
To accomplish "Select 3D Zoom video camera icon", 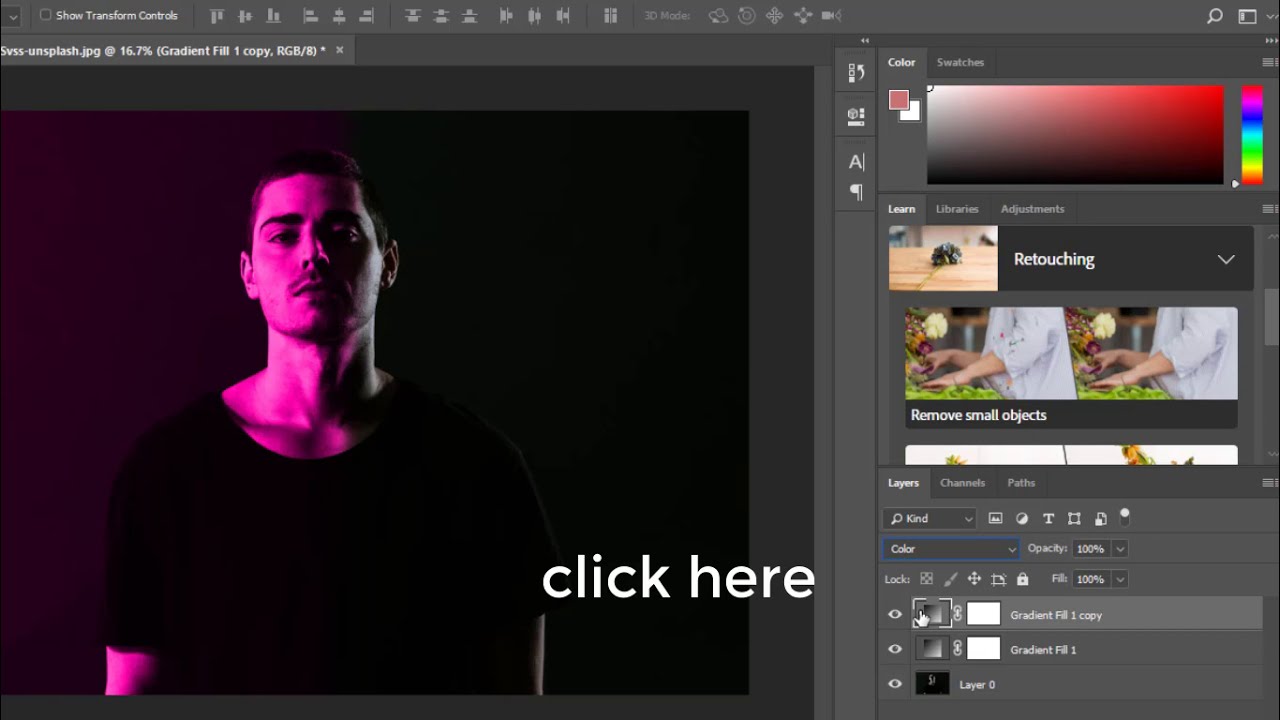I will pos(830,15).
